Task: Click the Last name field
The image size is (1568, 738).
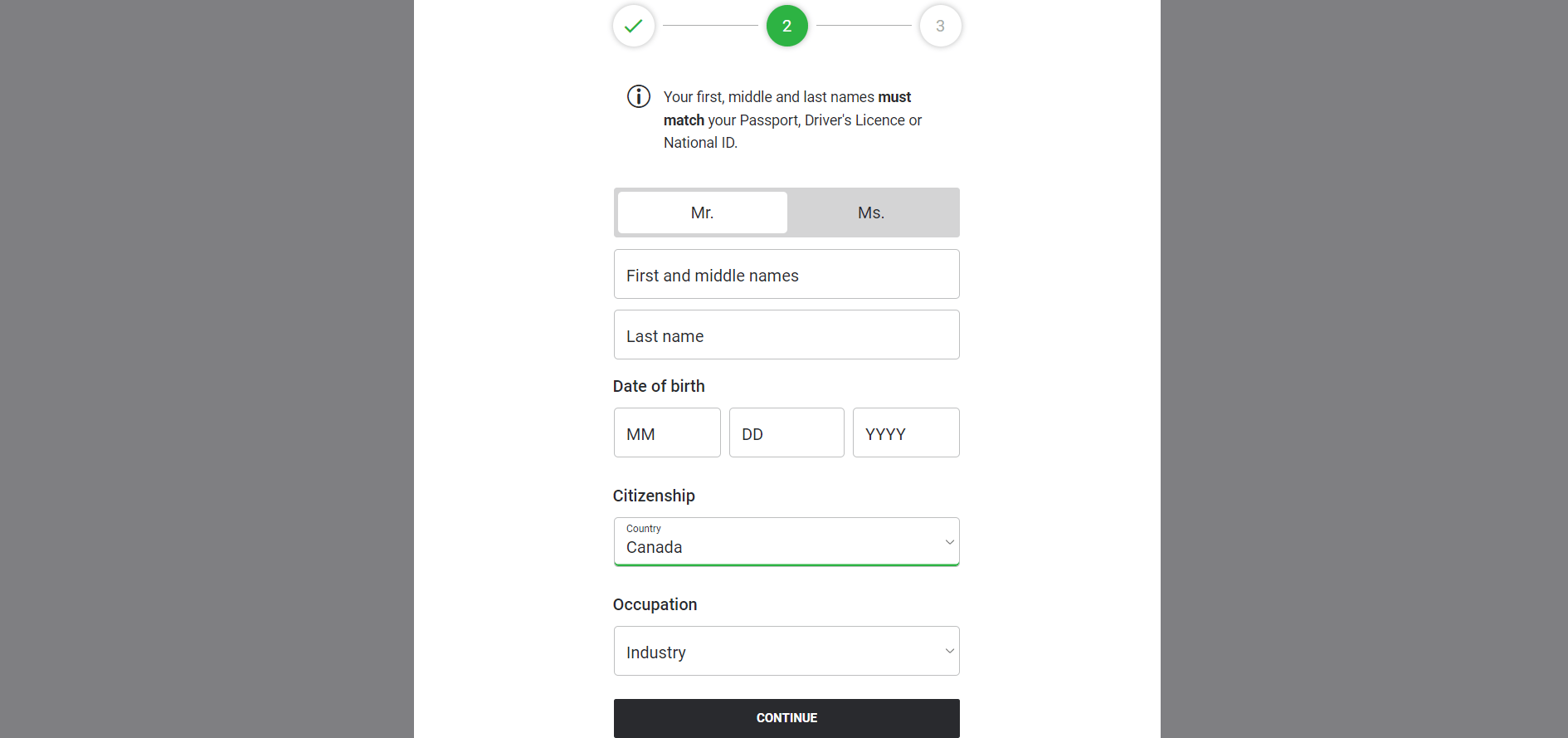Action: pyautogui.click(x=786, y=335)
